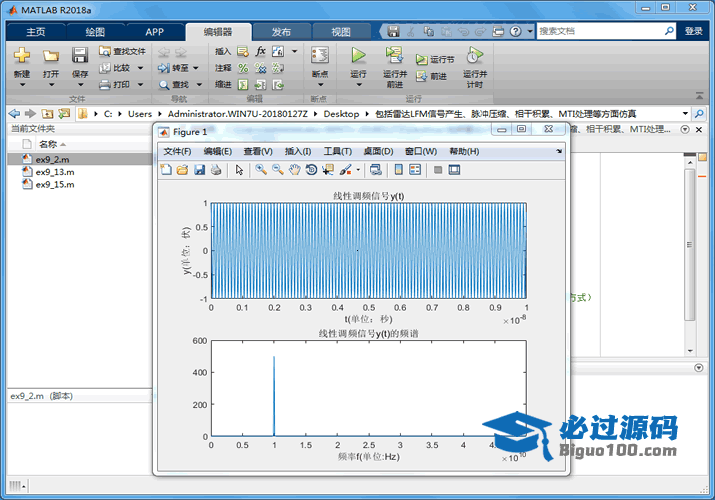Viewport: 715px width, 500px height.
Task: Click the Run and Time (运行并计时) icon
Action: (x=474, y=56)
